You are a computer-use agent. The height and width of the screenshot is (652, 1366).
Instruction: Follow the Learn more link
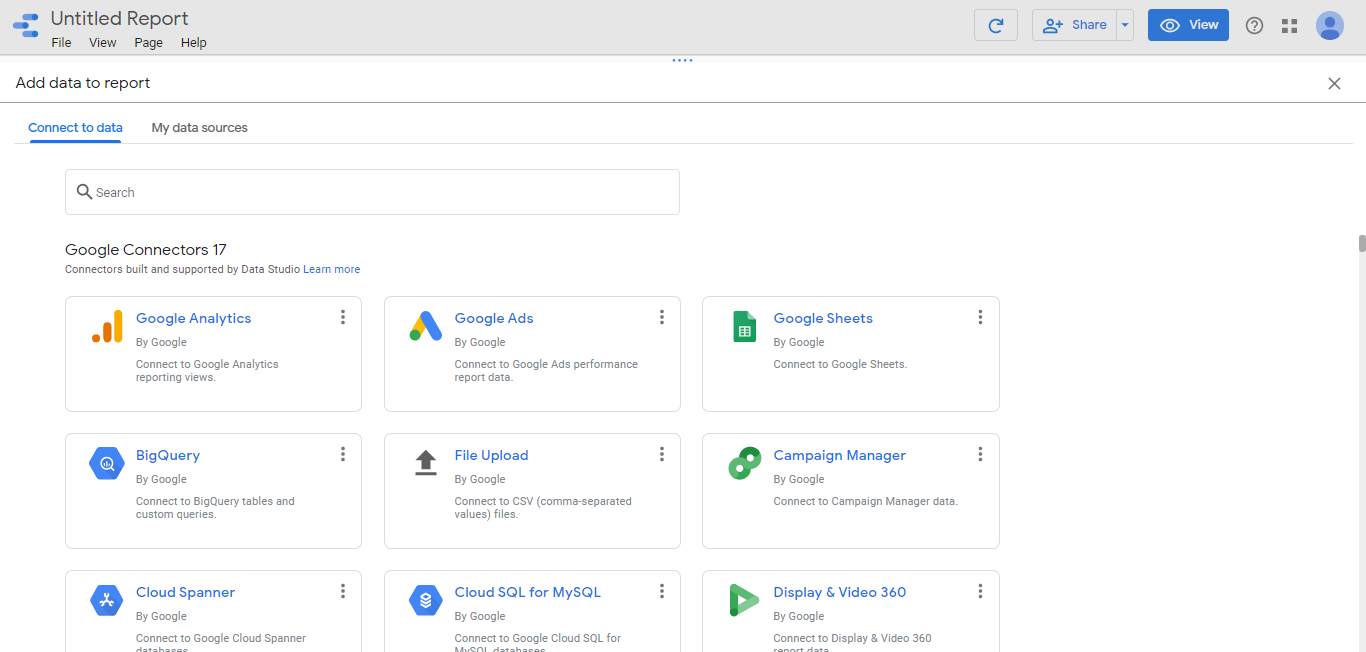coord(332,270)
